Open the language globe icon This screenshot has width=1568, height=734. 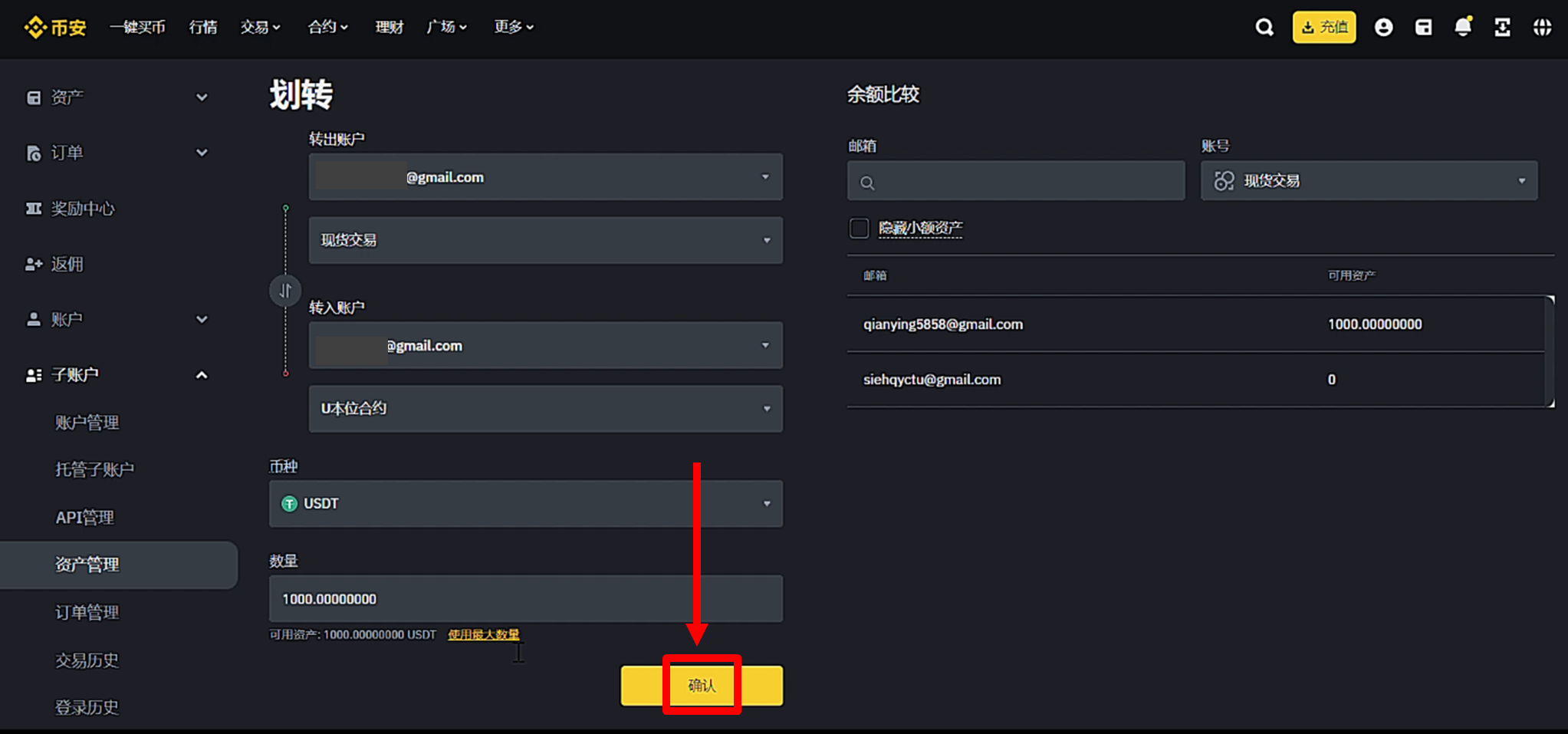pos(1542,28)
